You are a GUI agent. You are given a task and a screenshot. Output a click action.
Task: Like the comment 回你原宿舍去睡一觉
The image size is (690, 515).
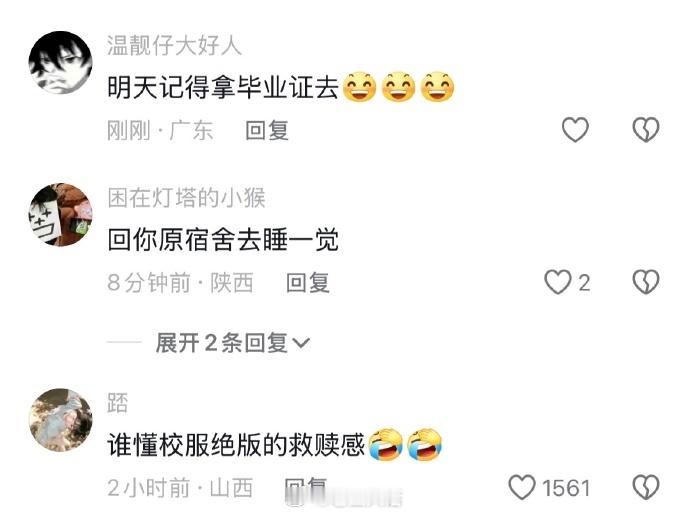558,282
